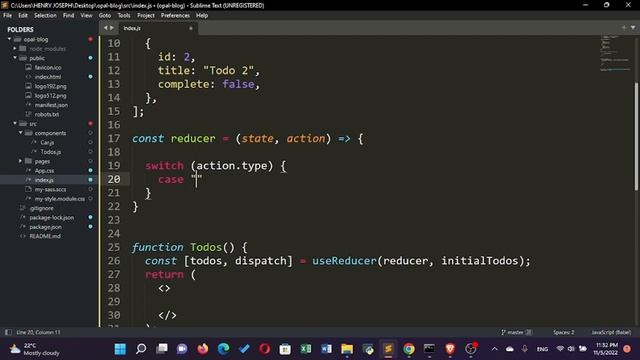Viewport: 640px width, 360px height.
Task: Open the tab list dropdown arrow
Action: [x=633, y=28]
